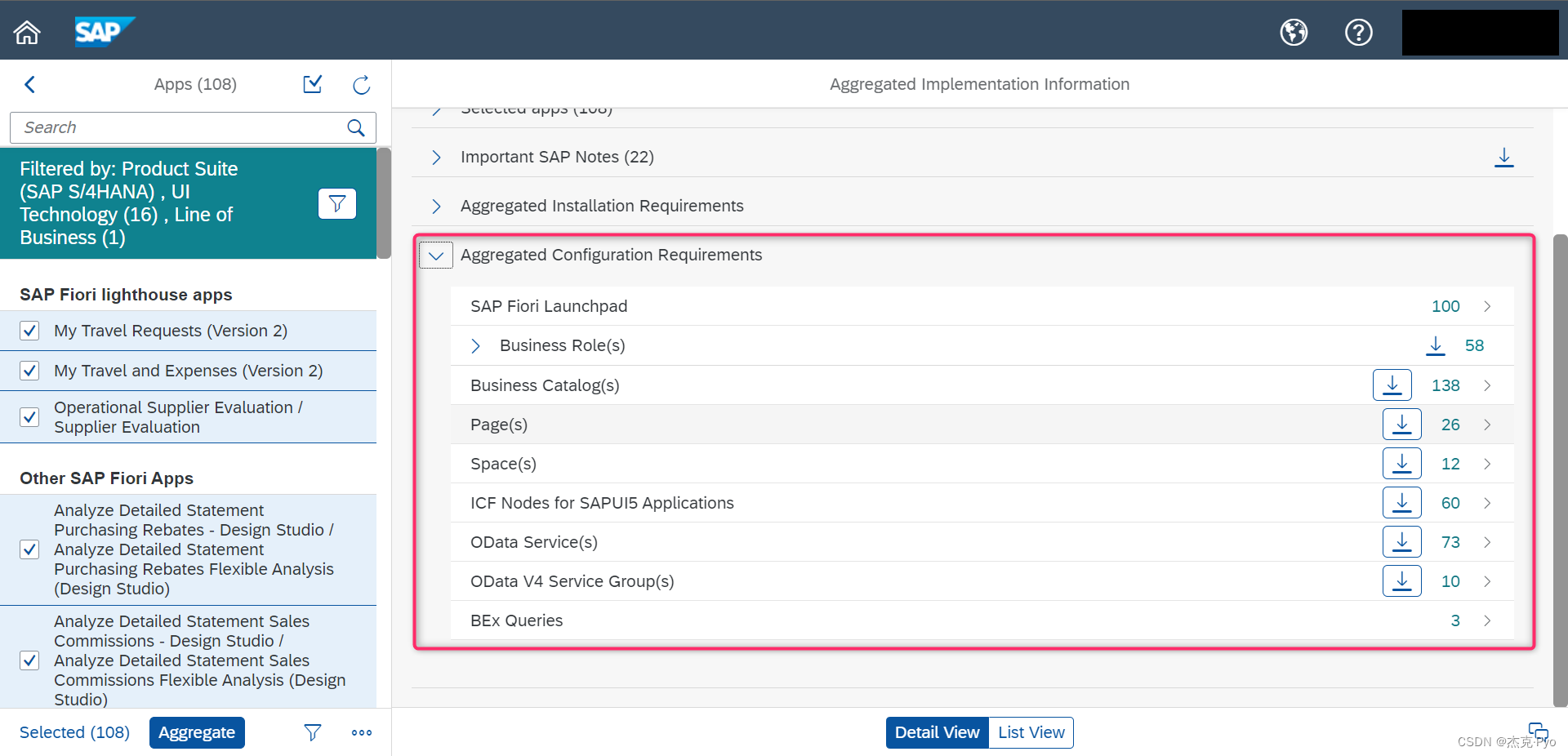
Task: Download the Business Catalog(s) file
Action: pyautogui.click(x=1392, y=385)
